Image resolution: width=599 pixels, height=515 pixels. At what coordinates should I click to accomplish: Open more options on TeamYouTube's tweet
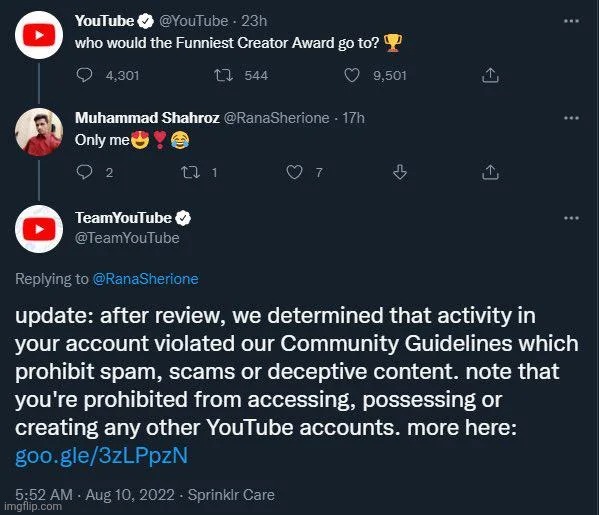click(x=571, y=218)
